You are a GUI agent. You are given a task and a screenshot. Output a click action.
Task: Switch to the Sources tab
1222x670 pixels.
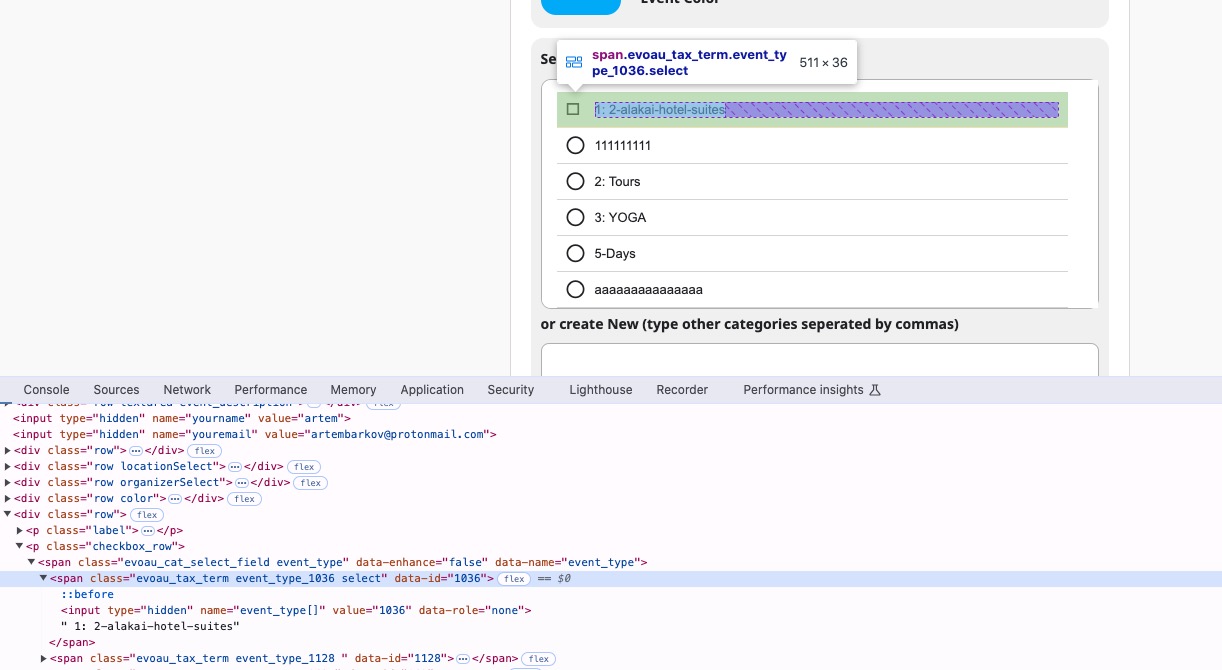pyautogui.click(x=117, y=390)
